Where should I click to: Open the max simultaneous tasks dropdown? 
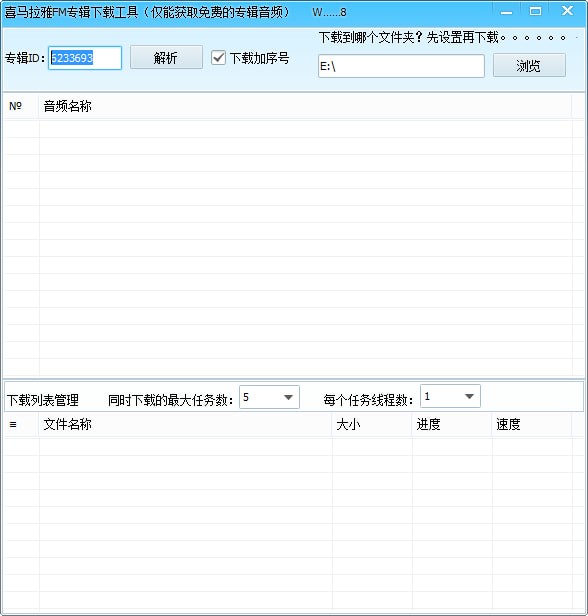(269, 397)
